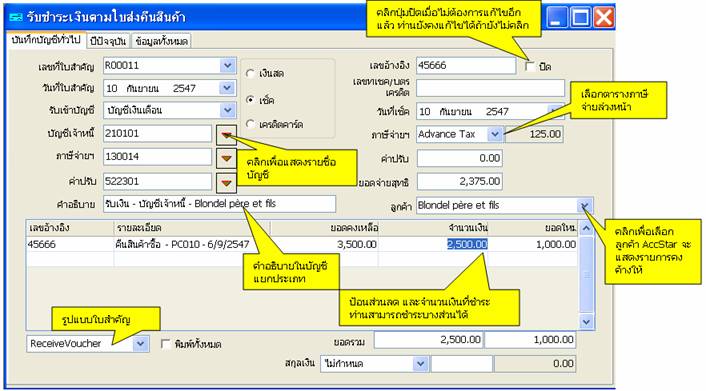The height and width of the screenshot is (391, 706).
Task: Expand the R00011 voucher number dropdown
Action: (228, 66)
